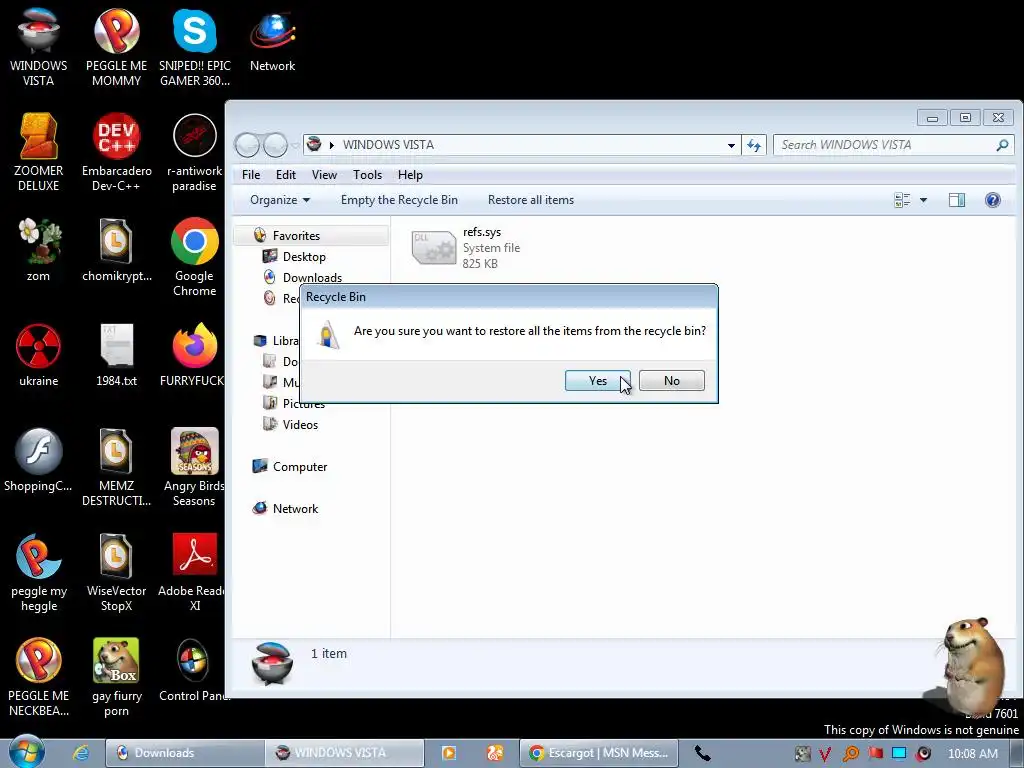The width and height of the screenshot is (1024, 768).
Task: Open the Edit menu
Action: [x=285, y=175]
